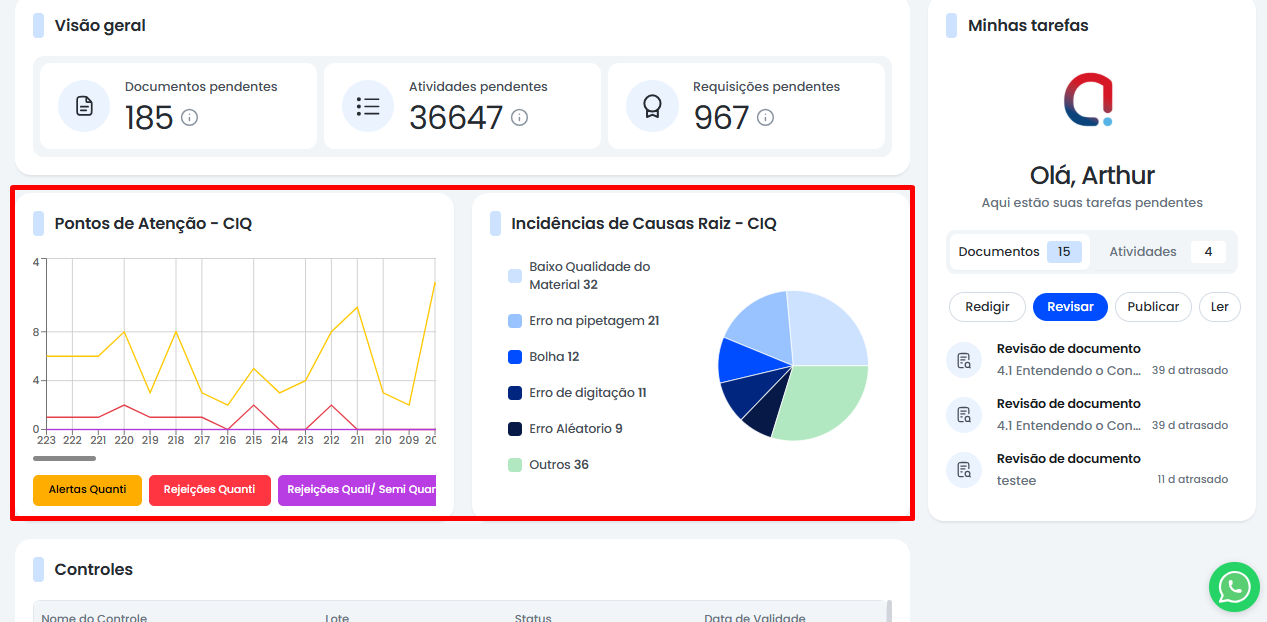Click info icon next to 185
This screenshot has width=1267, height=622.
coord(189,118)
